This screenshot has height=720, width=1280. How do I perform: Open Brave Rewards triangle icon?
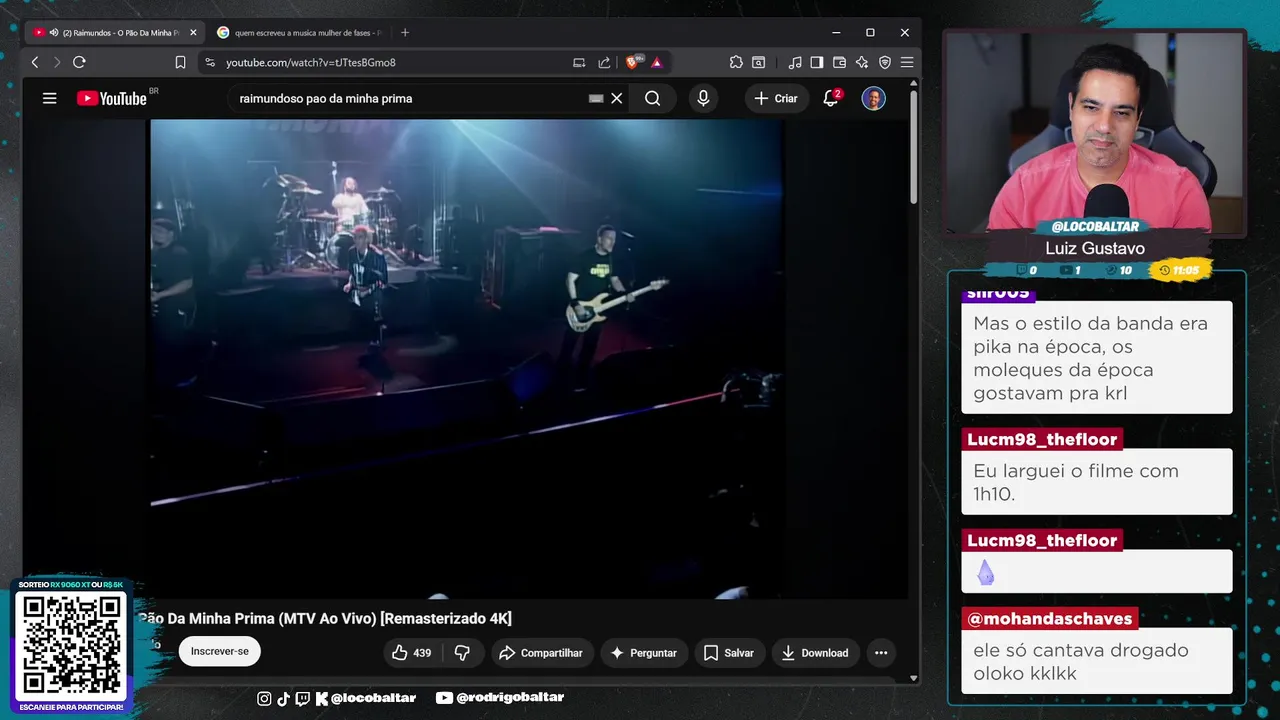[x=657, y=62]
